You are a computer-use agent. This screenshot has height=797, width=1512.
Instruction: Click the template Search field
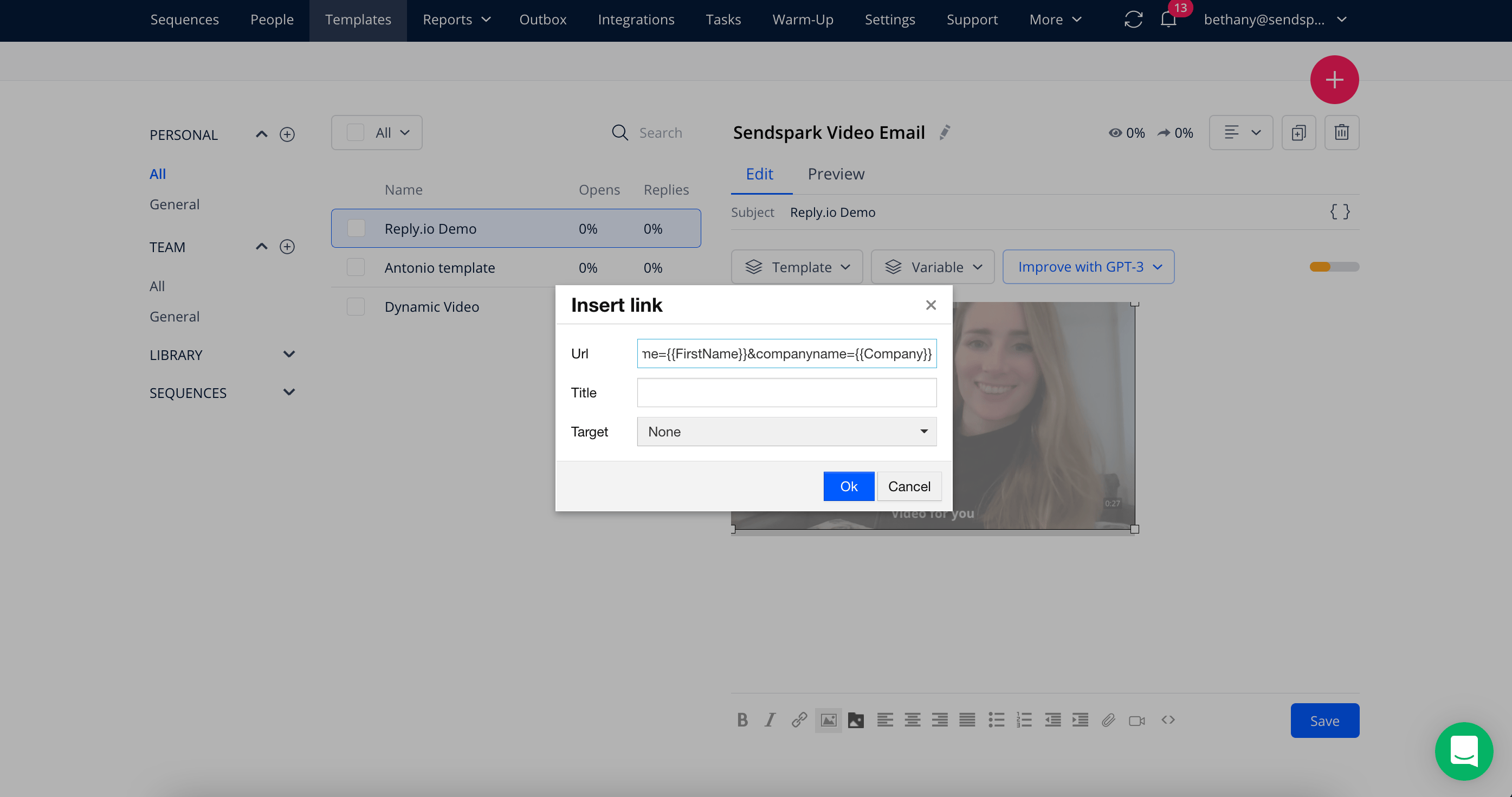[661, 133]
